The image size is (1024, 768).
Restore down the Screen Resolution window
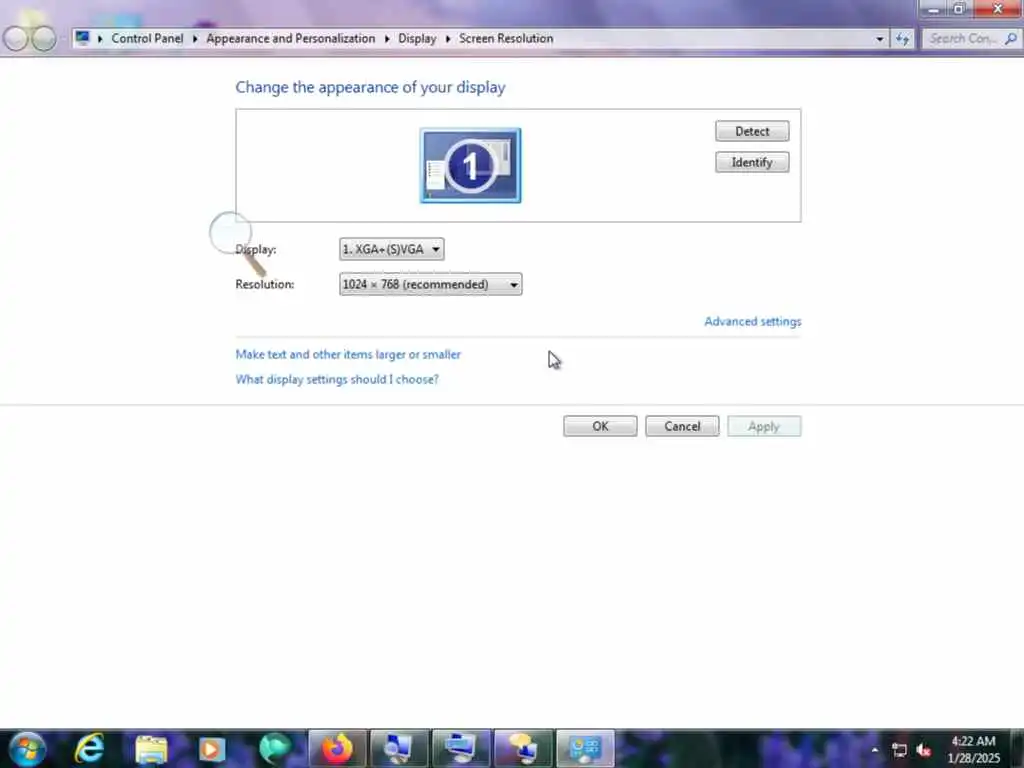(959, 8)
